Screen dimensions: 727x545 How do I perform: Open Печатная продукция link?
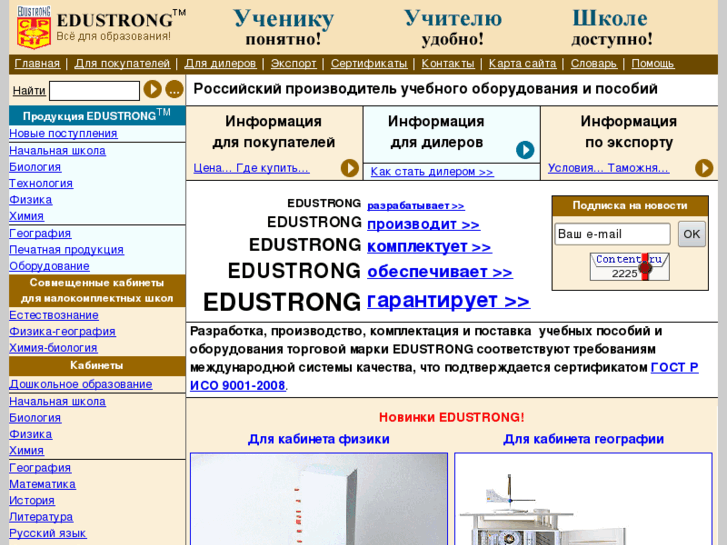(x=66, y=250)
